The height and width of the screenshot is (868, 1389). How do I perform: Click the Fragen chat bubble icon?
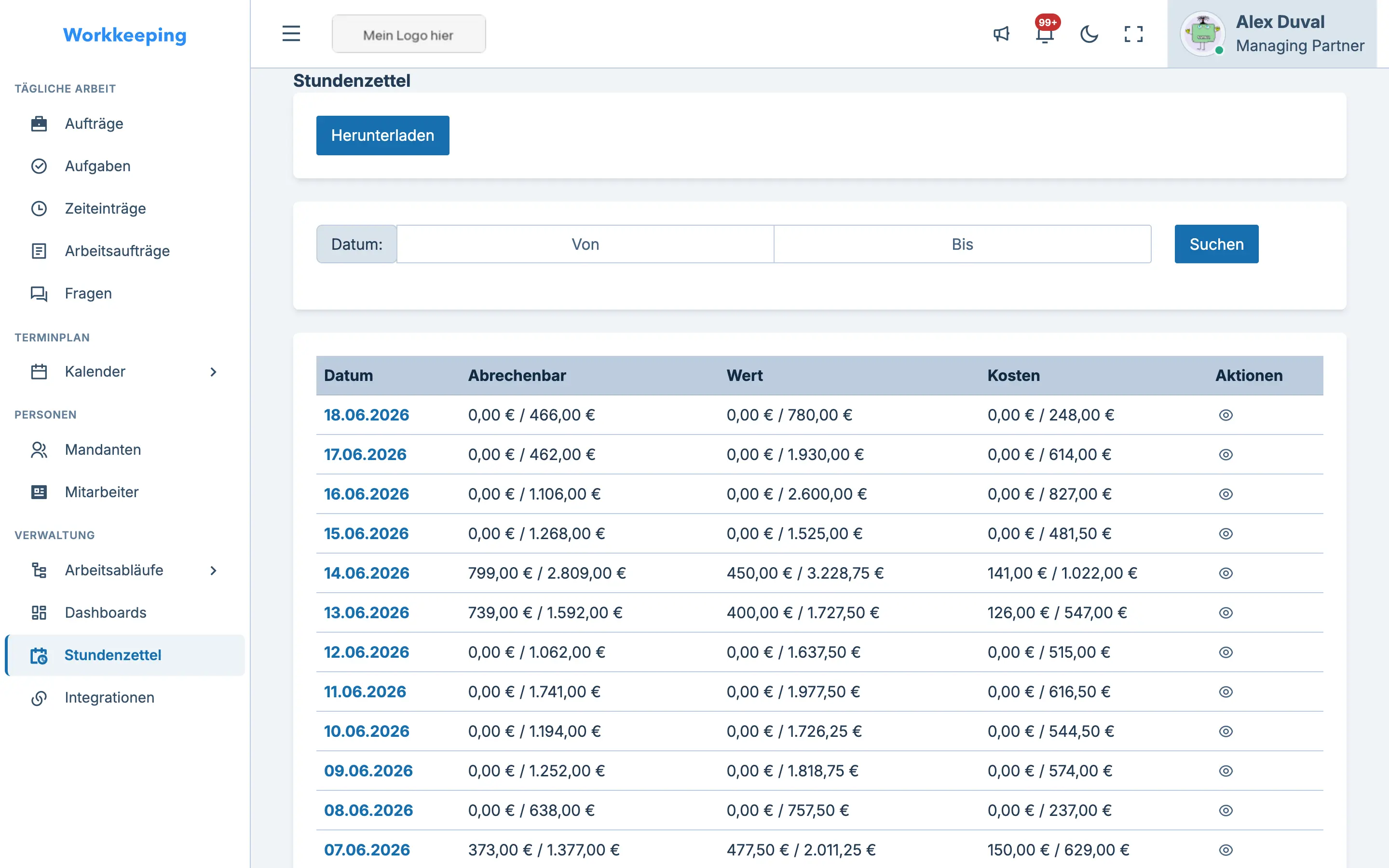coord(39,293)
